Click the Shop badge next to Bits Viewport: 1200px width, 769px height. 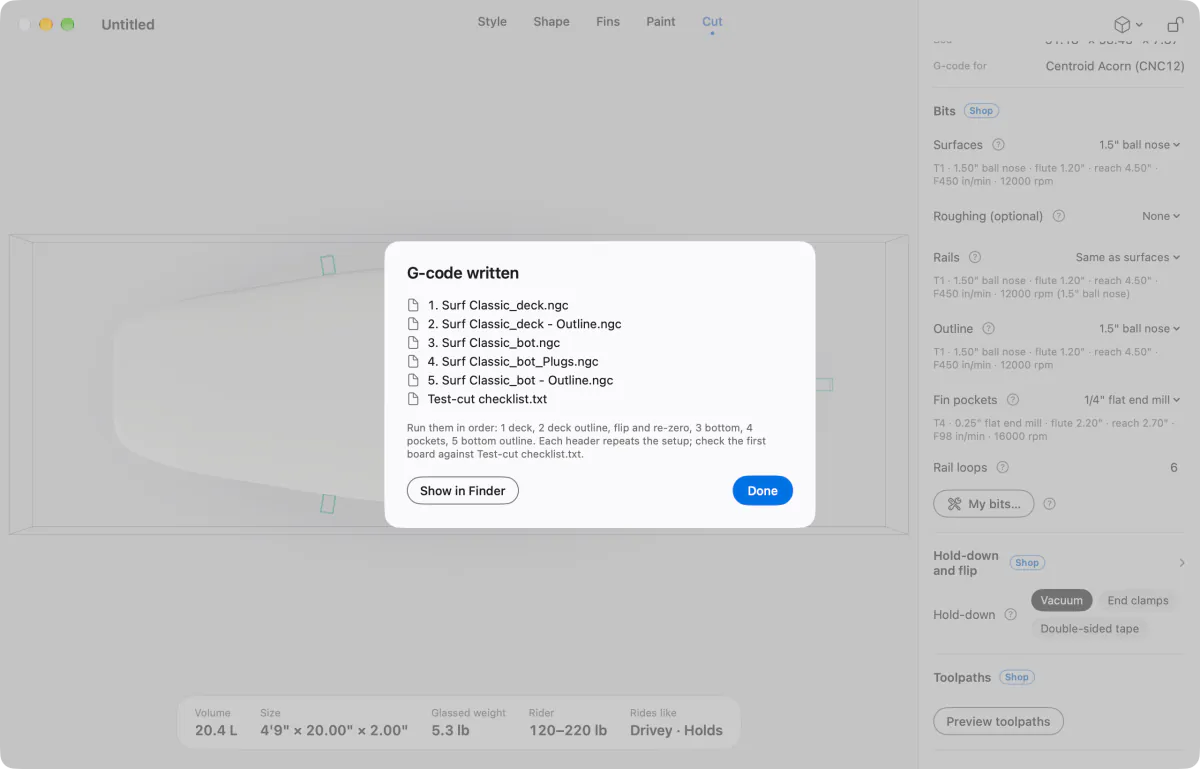[981, 111]
